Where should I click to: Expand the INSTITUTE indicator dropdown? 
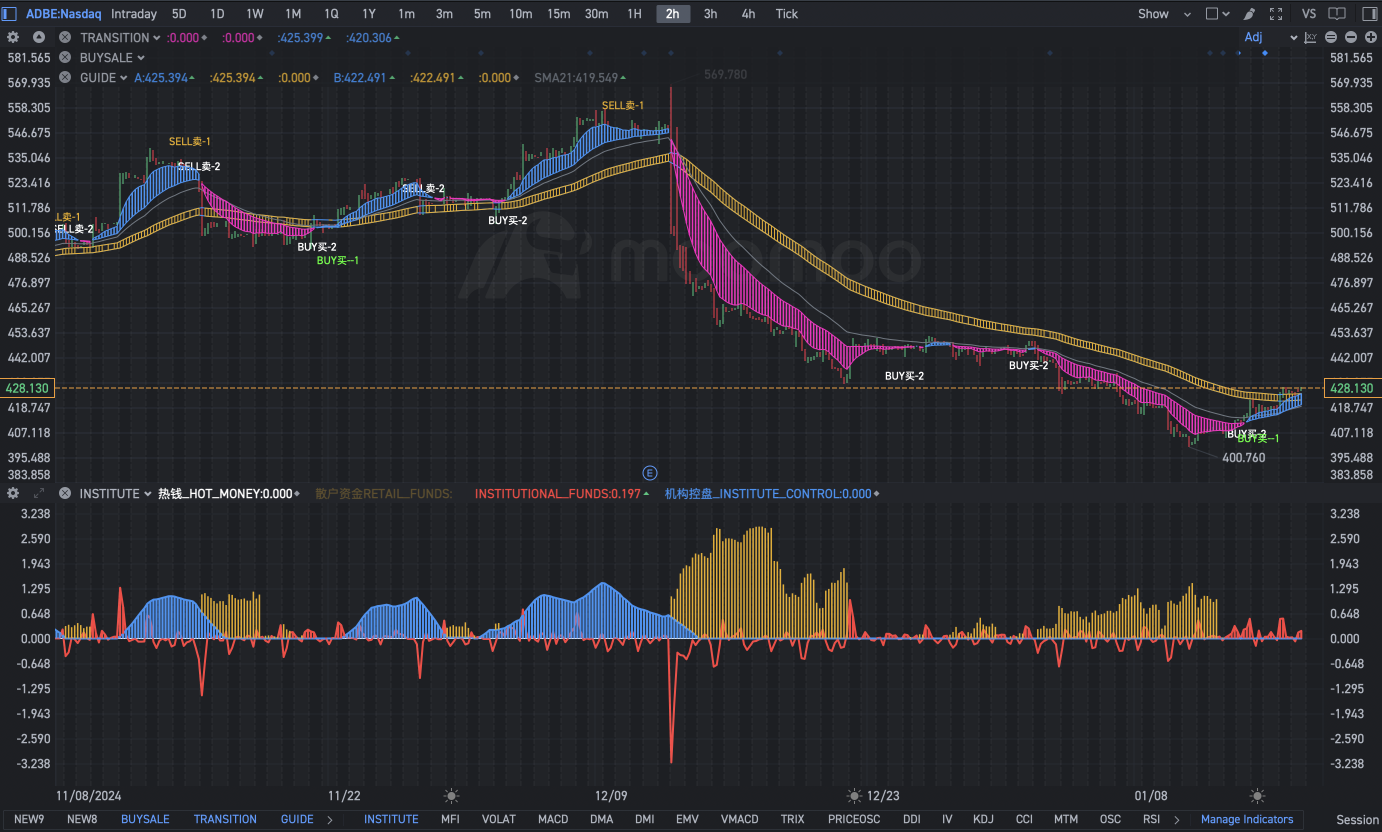tap(147, 494)
